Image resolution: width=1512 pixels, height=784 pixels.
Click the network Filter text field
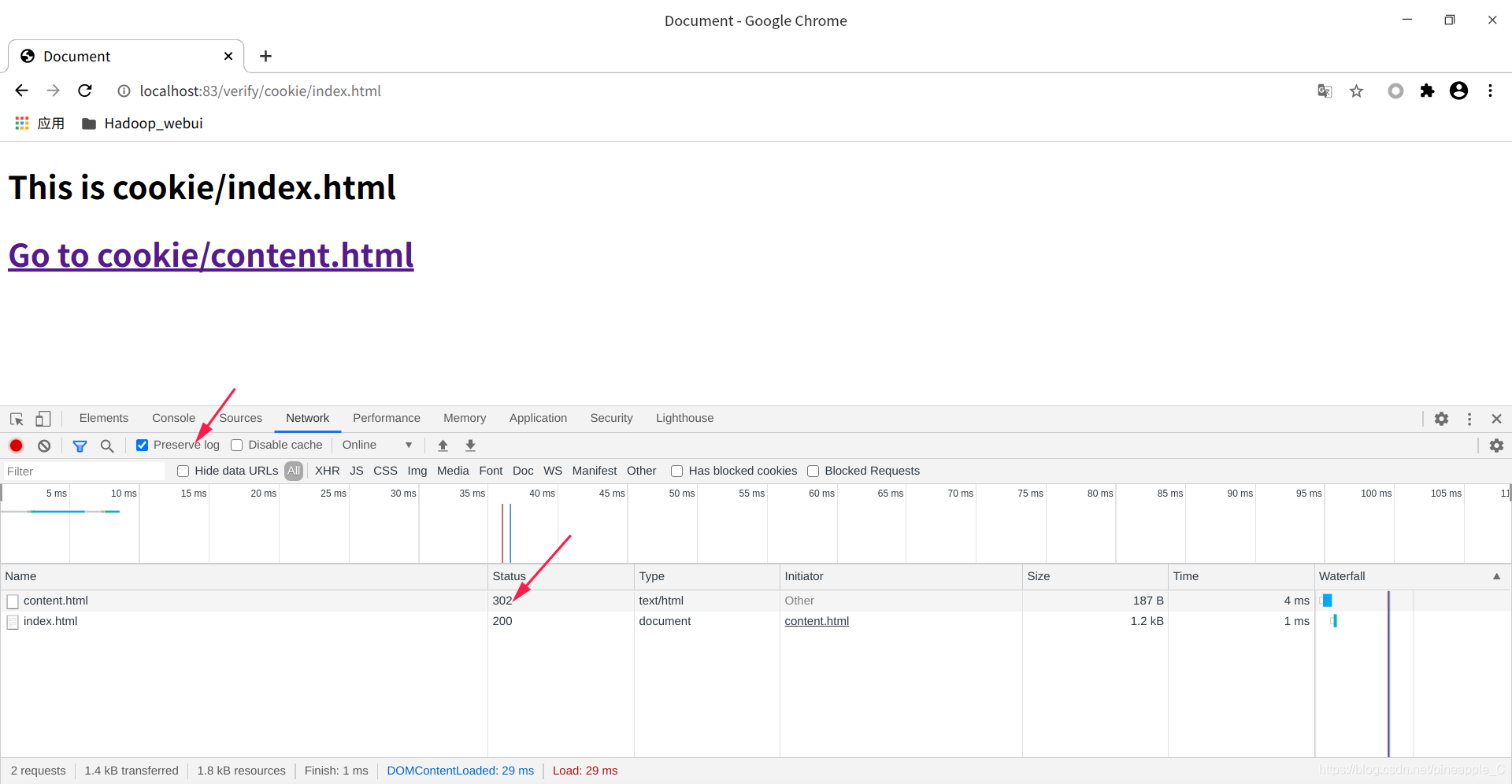coord(83,472)
